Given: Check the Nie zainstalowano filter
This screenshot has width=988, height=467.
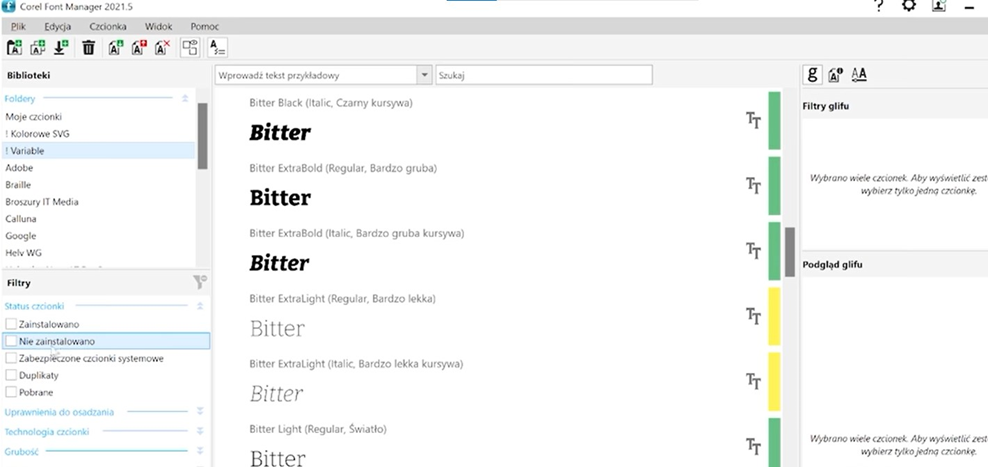Looking at the screenshot, I should tap(11, 341).
